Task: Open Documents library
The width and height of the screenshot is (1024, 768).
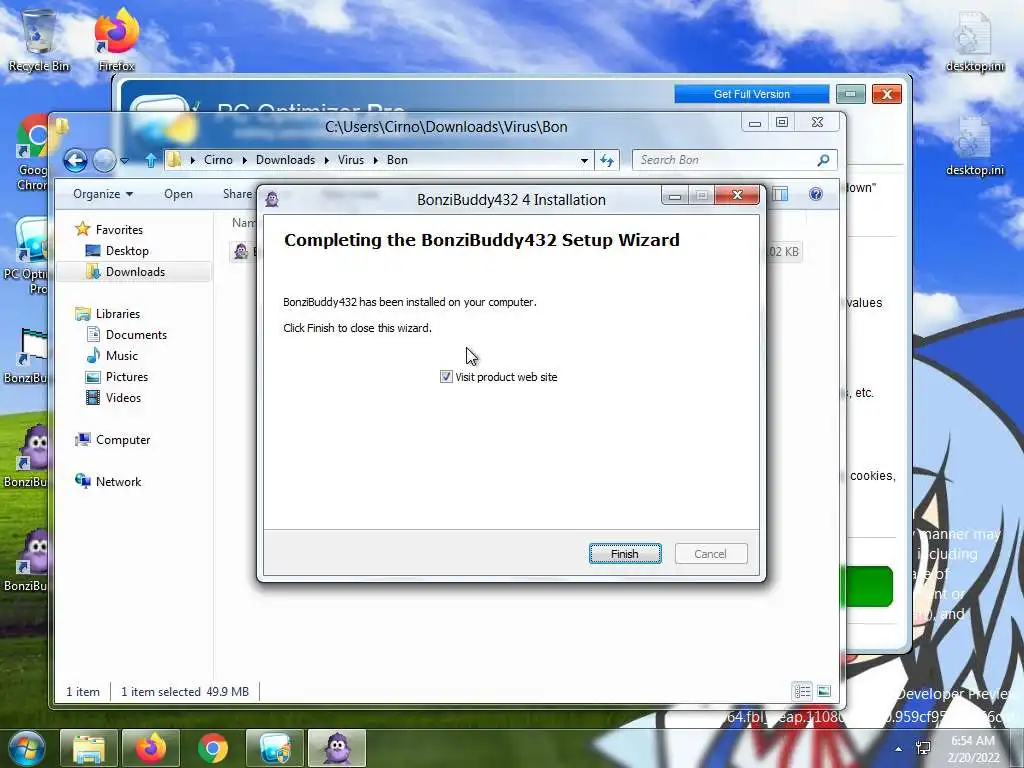Action: (136, 334)
